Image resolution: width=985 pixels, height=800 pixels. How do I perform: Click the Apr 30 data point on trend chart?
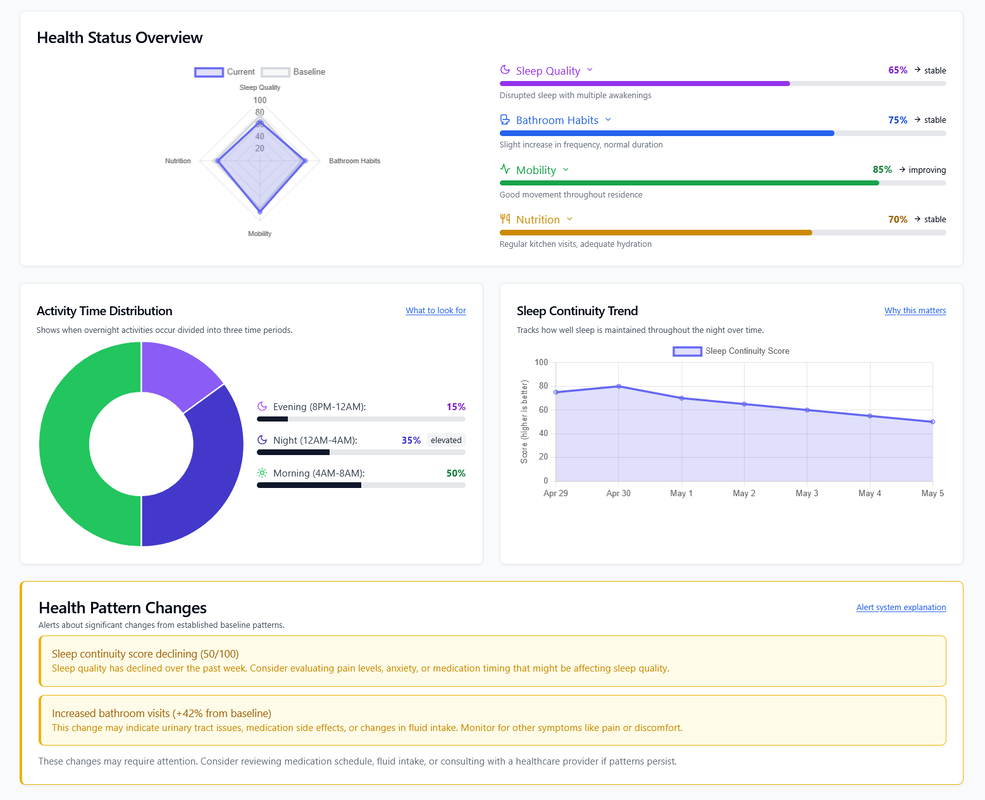coord(619,386)
